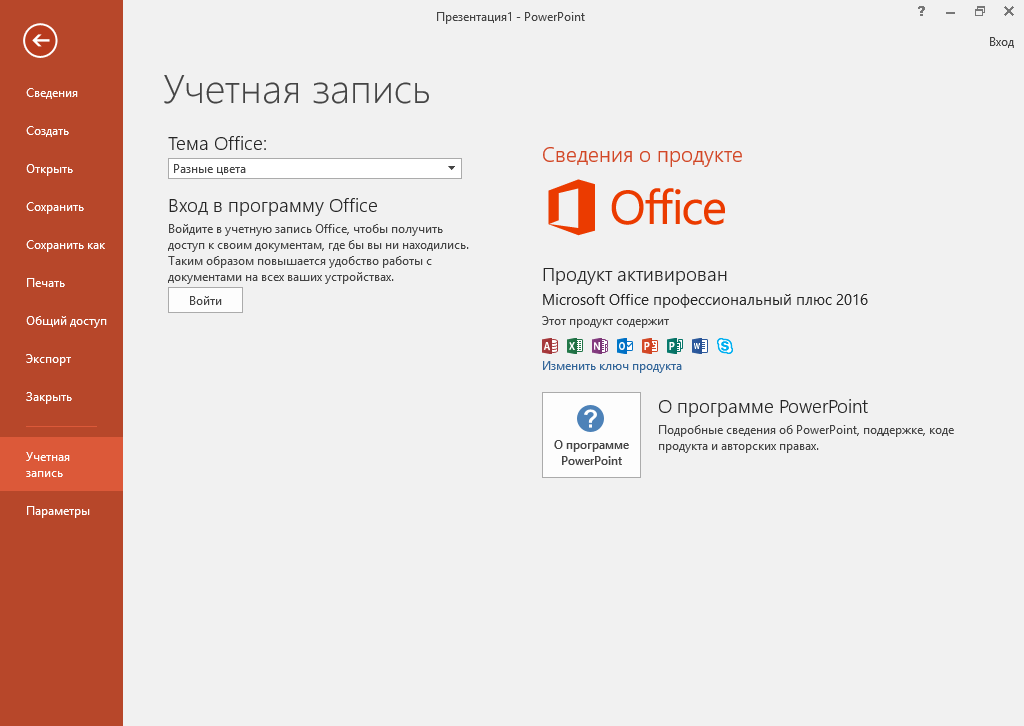1024x726 pixels.
Task: Click the Excel icon in product contents
Action: pos(574,346)
